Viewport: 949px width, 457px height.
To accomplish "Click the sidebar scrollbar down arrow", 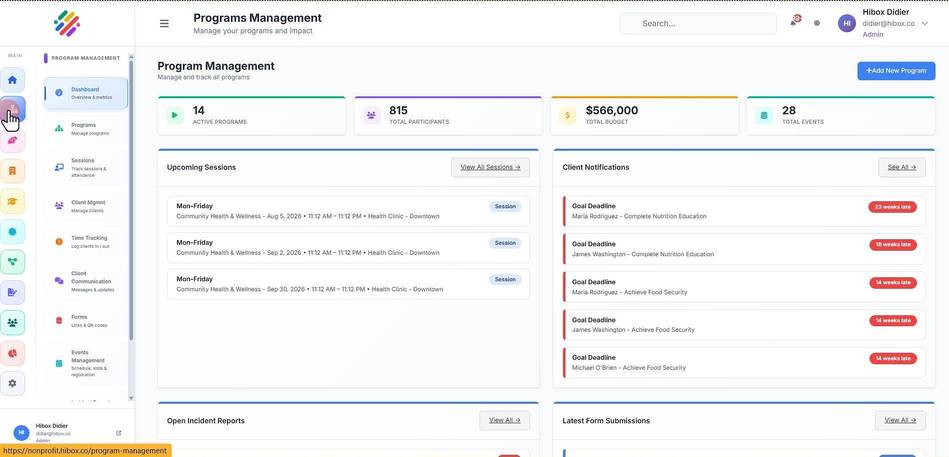I will [x=131, y=398].
